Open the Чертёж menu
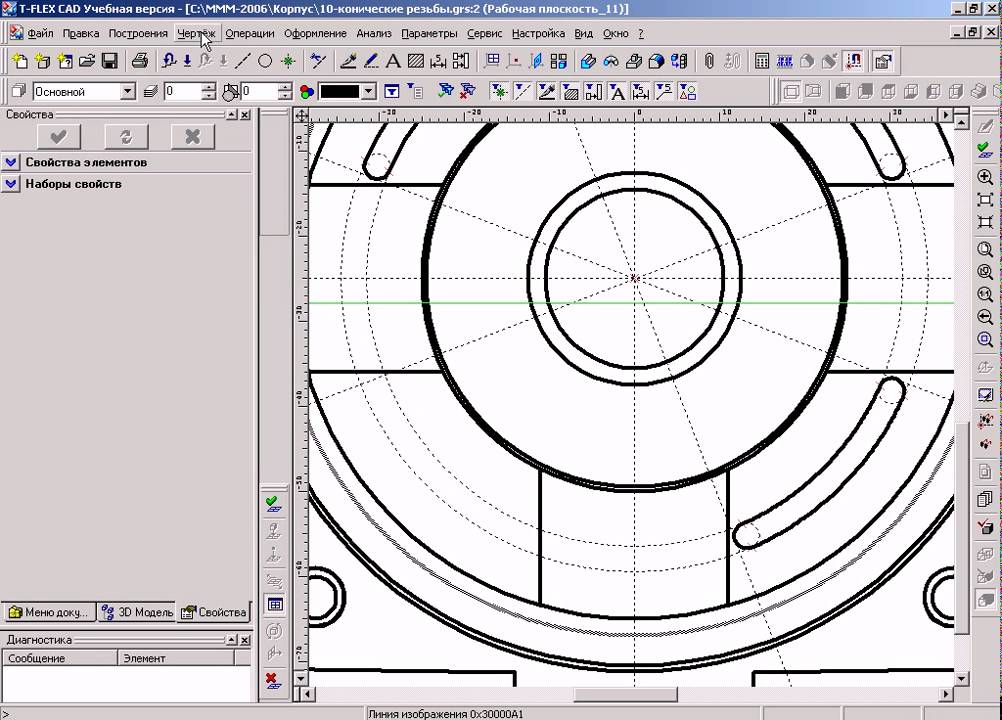The width and height of the screenshot is (1002, 720). tap(196, 33)
